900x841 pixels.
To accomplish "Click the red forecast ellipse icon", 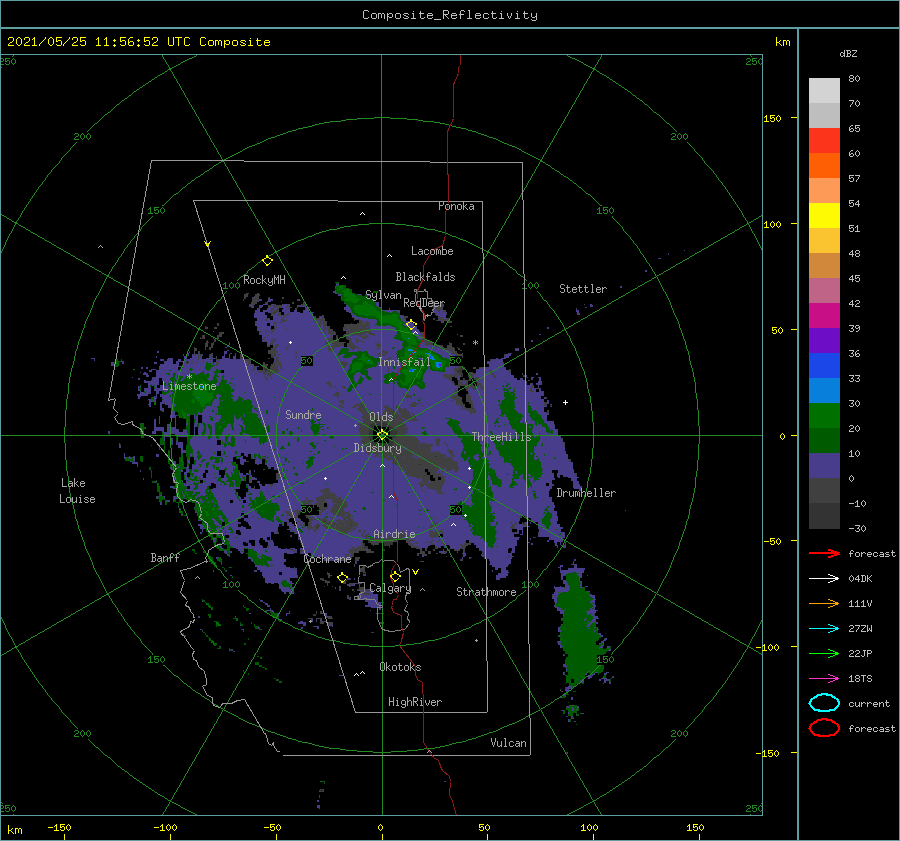I will tap(824, 728).
